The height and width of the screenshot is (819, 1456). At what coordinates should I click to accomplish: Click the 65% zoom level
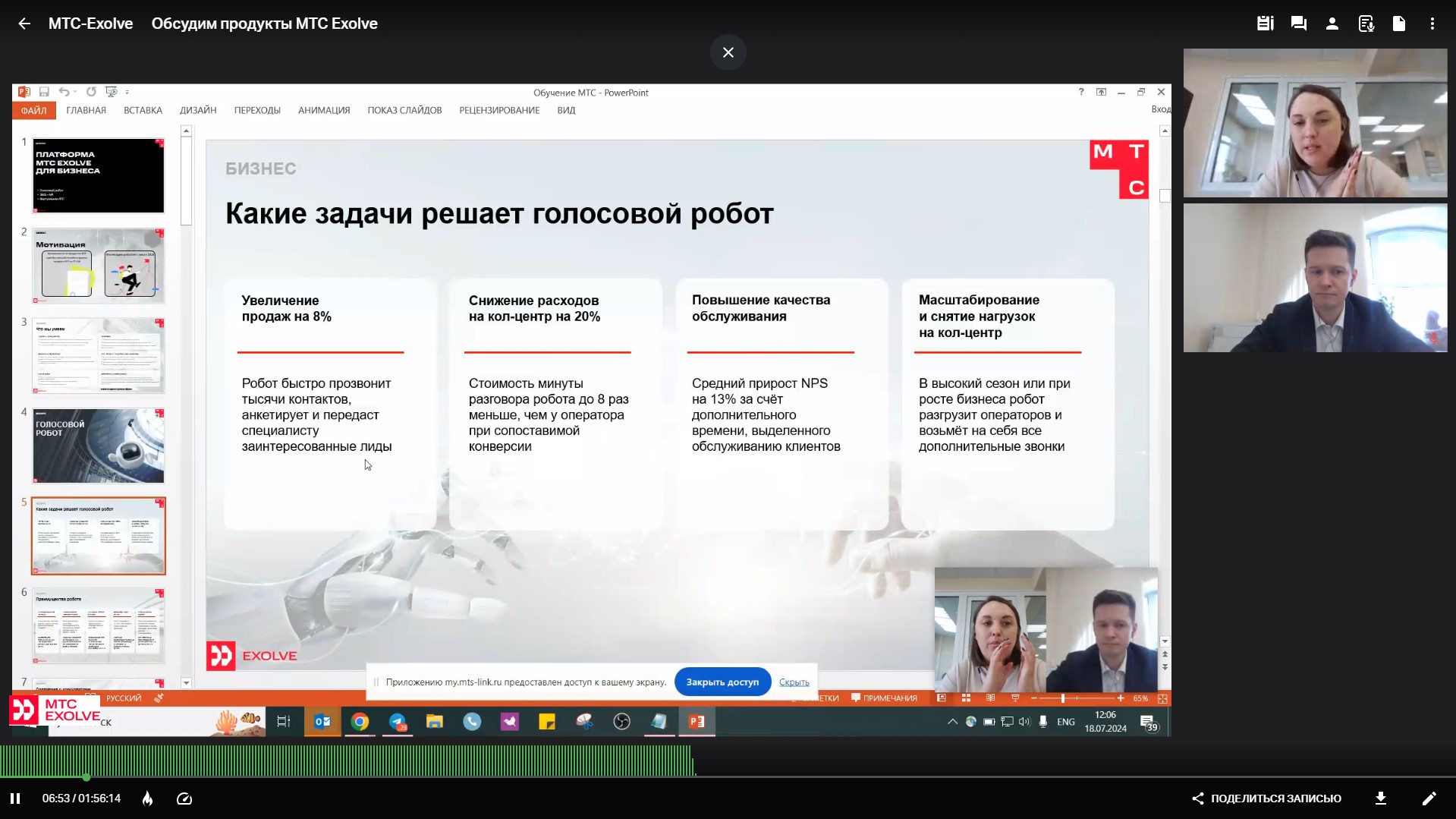(x=1140, y=698)
